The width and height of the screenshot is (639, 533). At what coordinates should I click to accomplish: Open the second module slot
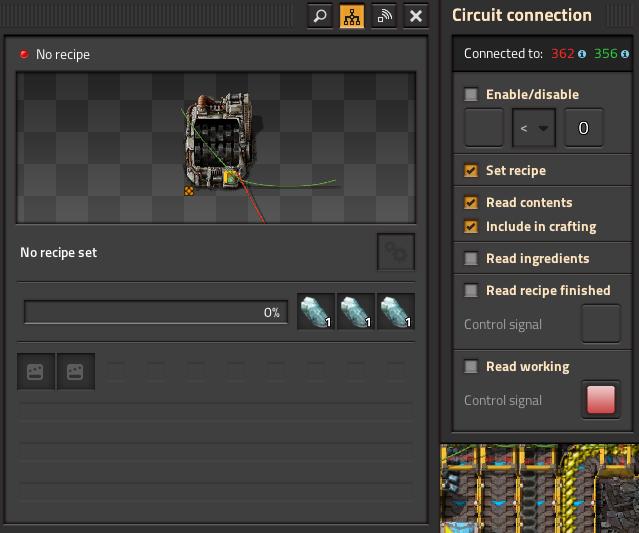[x=76, y=372]
